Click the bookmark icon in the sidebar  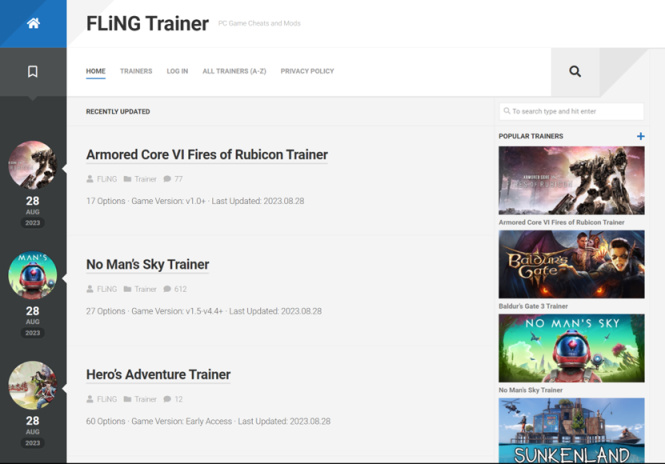pyautogui.click(x=33, y=71)
